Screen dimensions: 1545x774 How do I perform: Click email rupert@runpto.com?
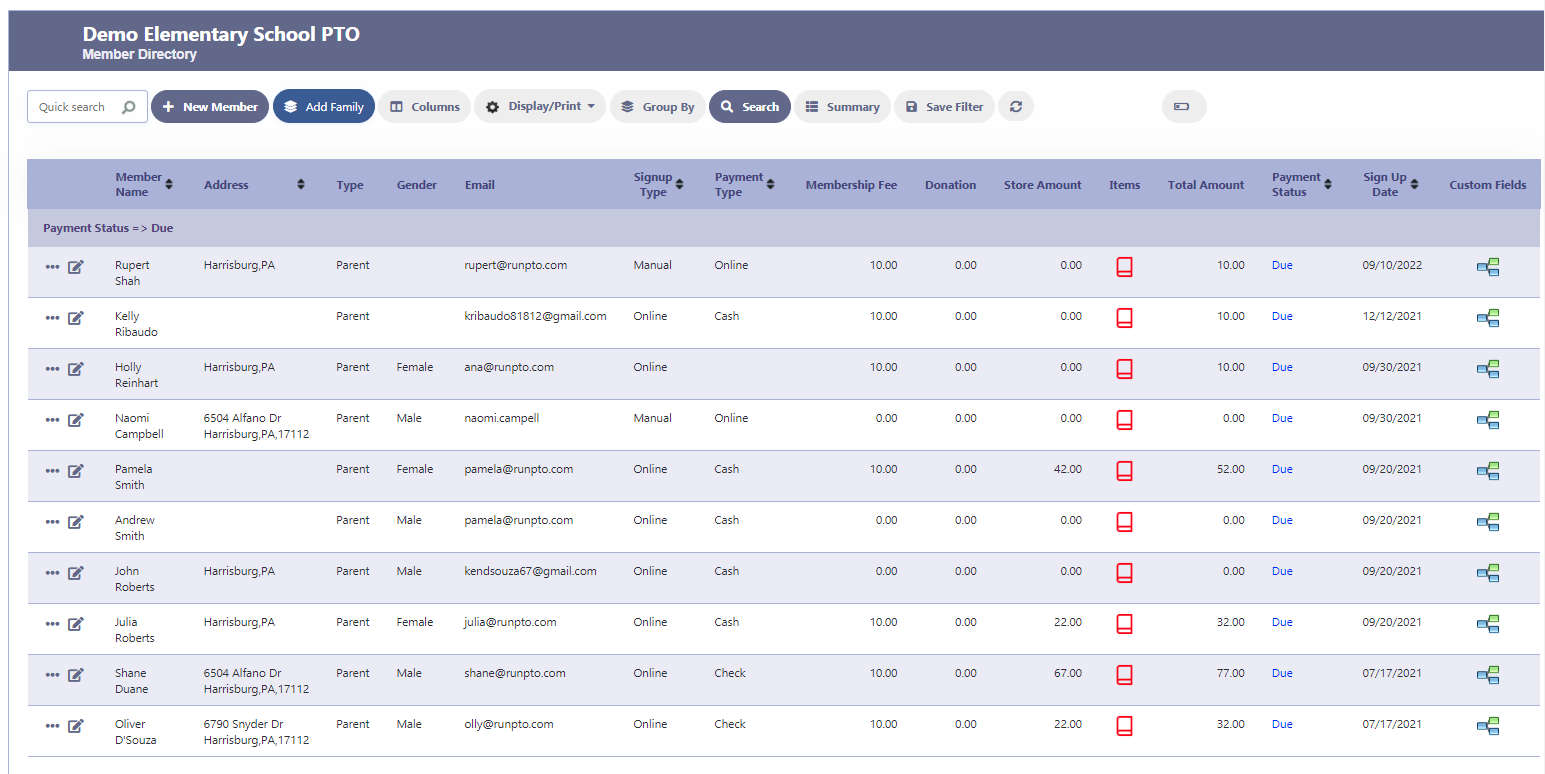(x=516, y=266)
